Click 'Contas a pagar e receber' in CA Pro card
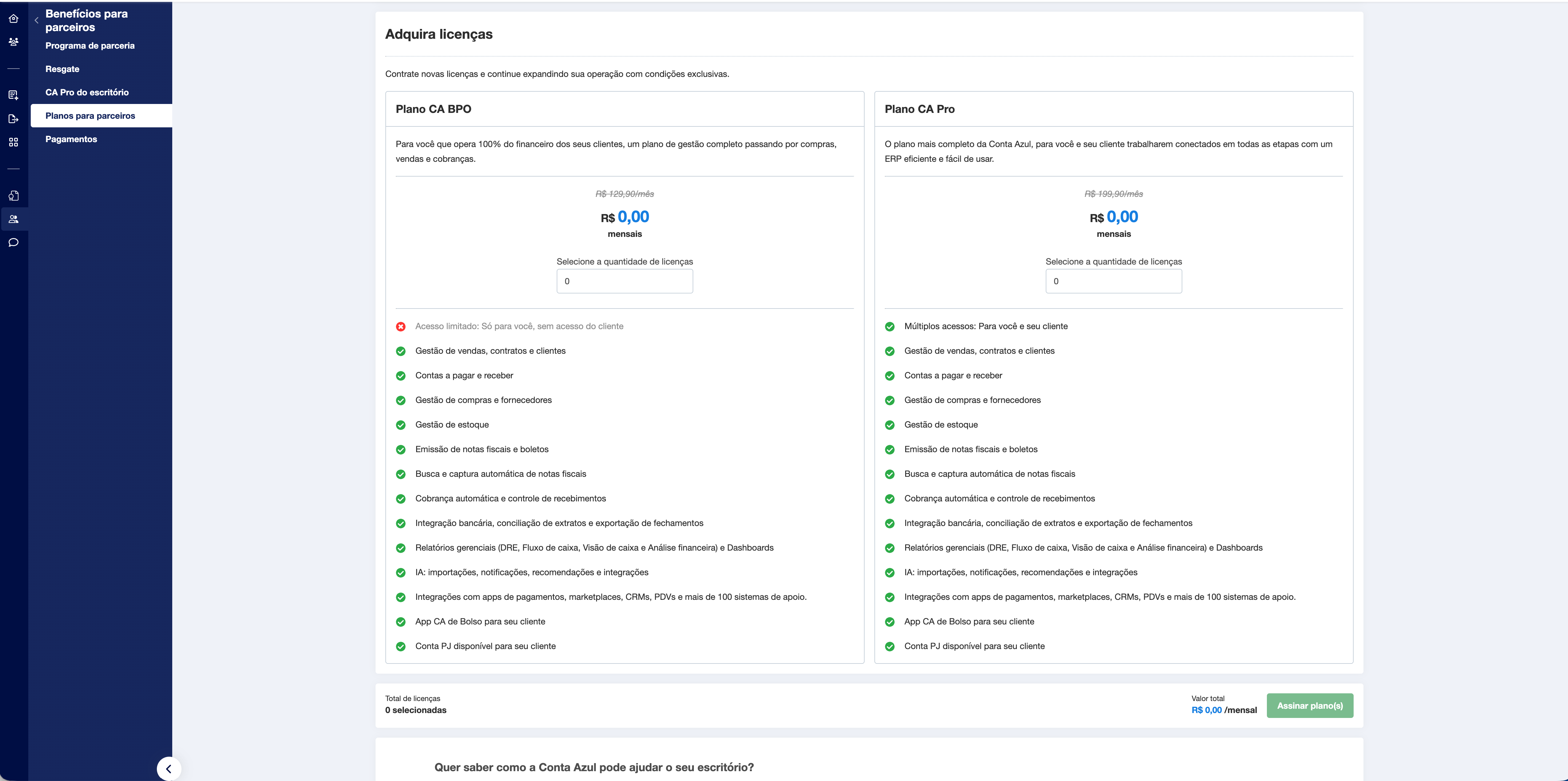 pyautogui.click(x=953, y=376)
